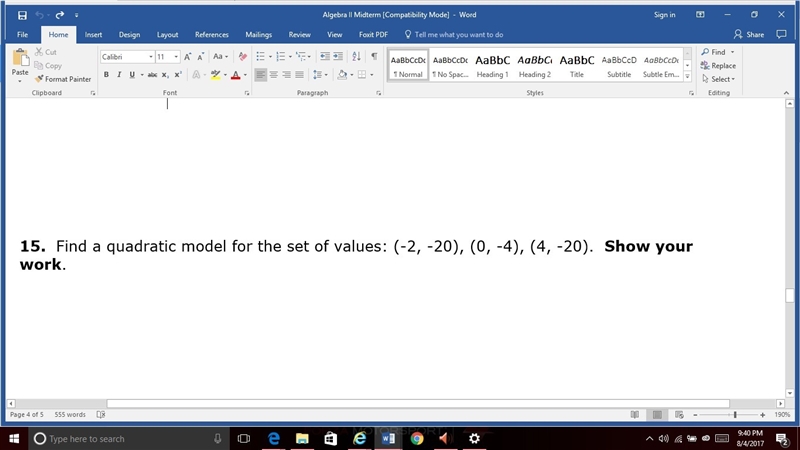Open the Change Case dropdown

click(220, 57)
